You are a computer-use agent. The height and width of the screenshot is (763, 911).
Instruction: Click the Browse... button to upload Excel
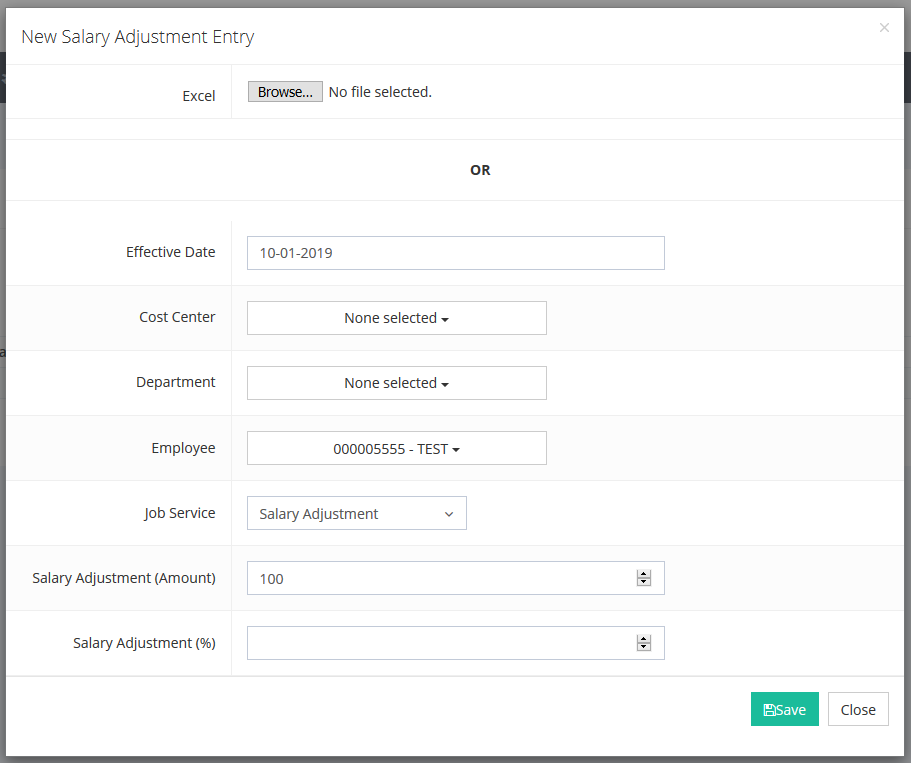pyautogui.click(x=285, y=92)
